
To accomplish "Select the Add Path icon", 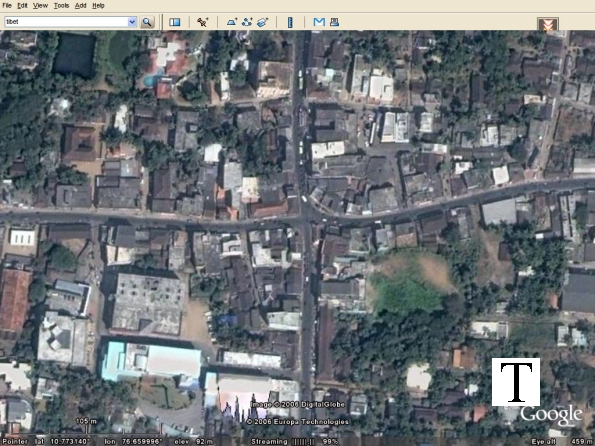I will (247, 22).
